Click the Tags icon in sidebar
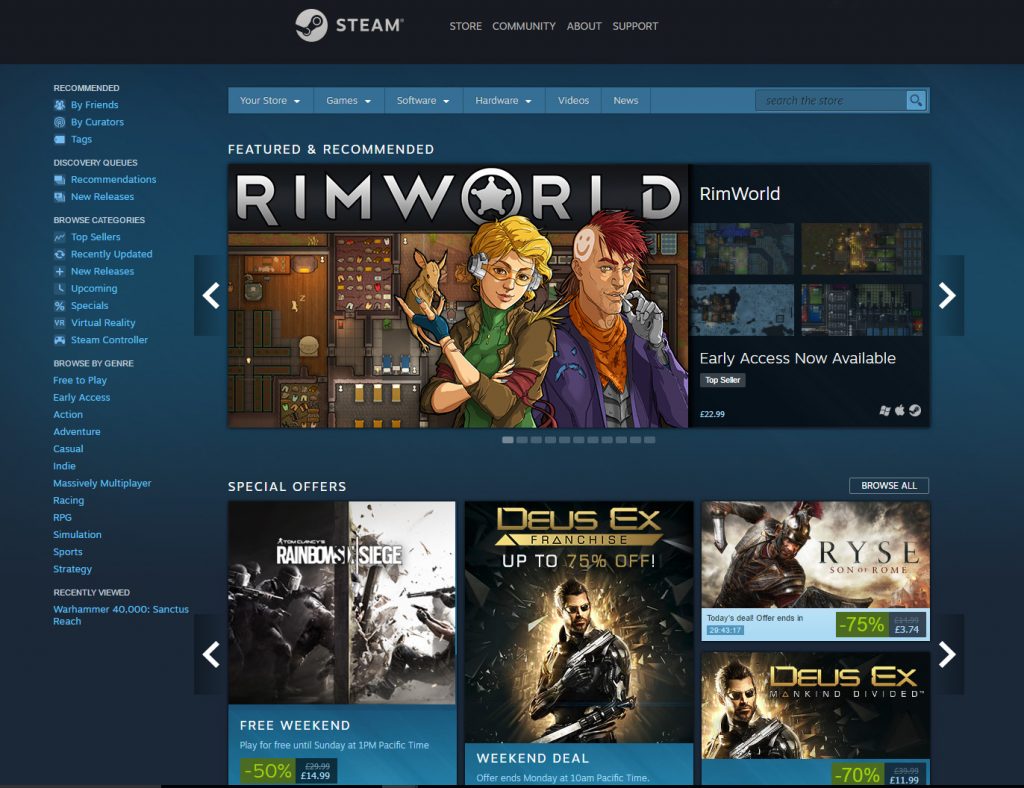Screen dimensions: 1024x788 (x=59, y=139)
